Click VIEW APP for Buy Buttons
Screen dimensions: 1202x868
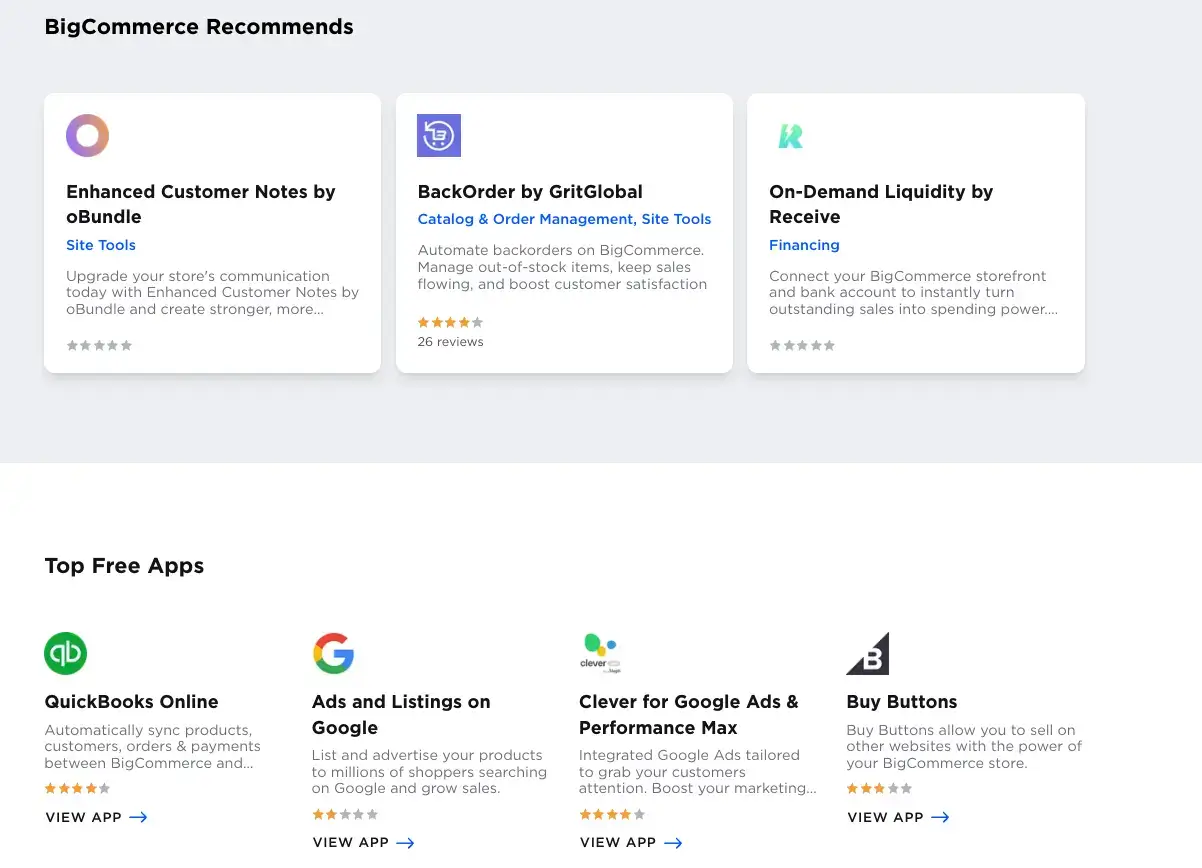pyautogui.click(x=886, y=817)
